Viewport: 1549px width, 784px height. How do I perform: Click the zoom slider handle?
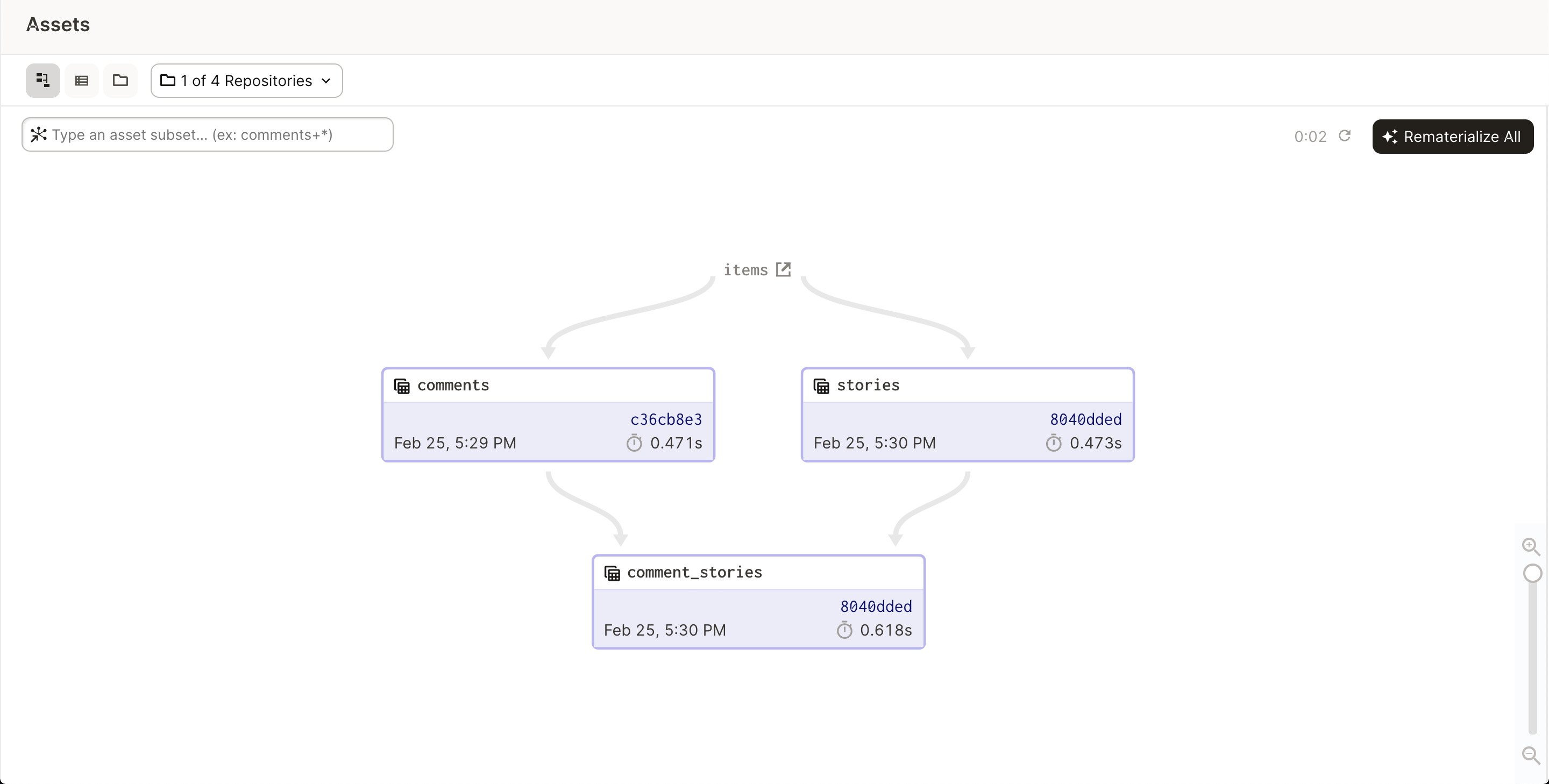pyautogui.click(x=1533, y=573)
